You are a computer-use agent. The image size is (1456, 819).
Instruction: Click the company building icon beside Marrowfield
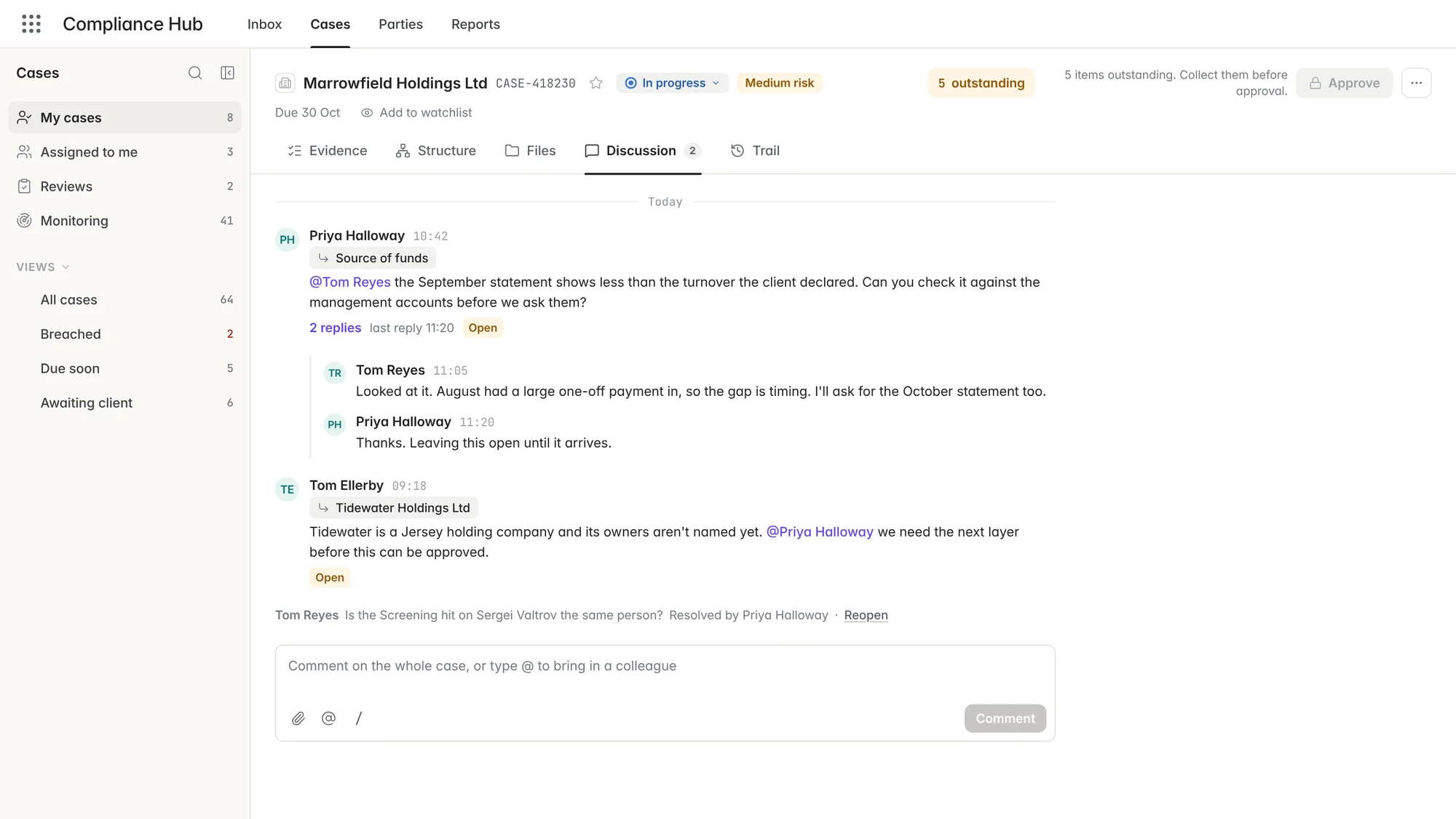click(285, 83)
